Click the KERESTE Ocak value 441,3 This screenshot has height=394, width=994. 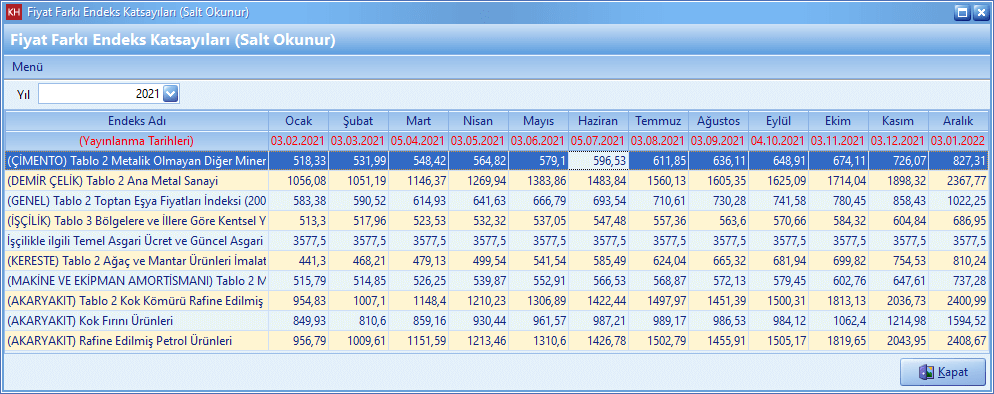[x=299, y=261]
